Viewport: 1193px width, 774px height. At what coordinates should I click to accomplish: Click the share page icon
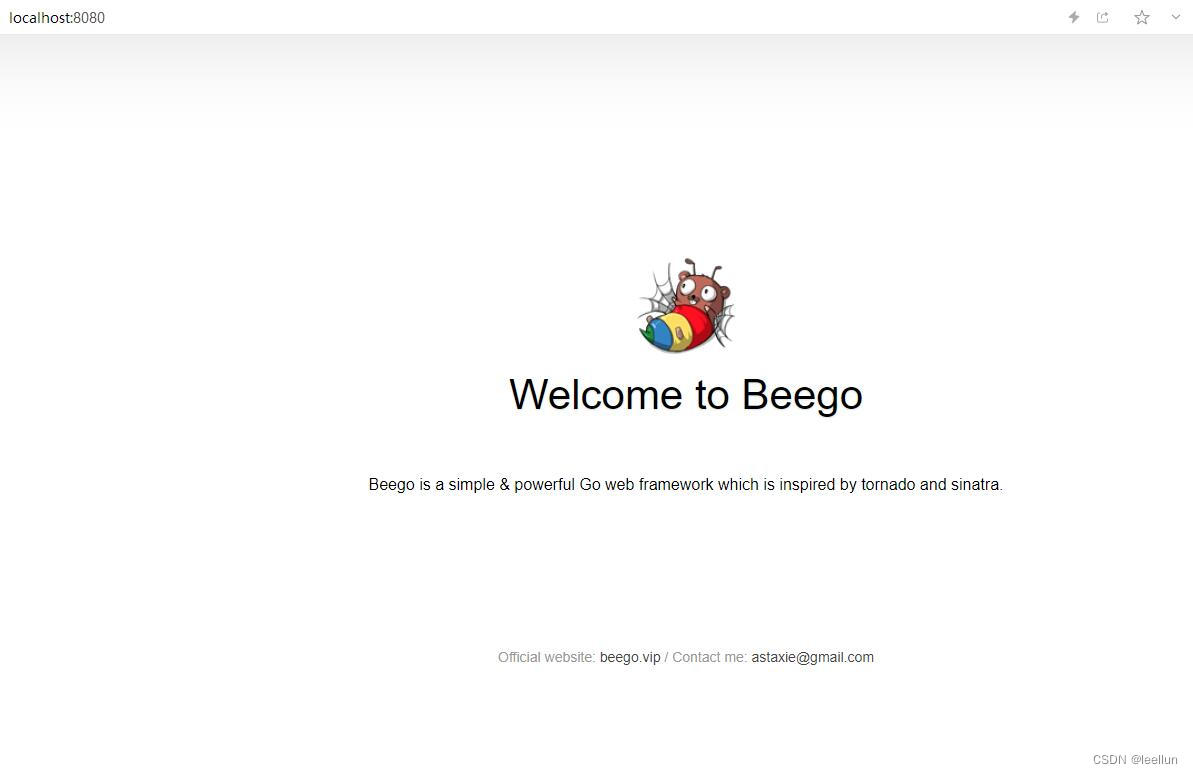pyautogui.click(x=1102, y=17)
